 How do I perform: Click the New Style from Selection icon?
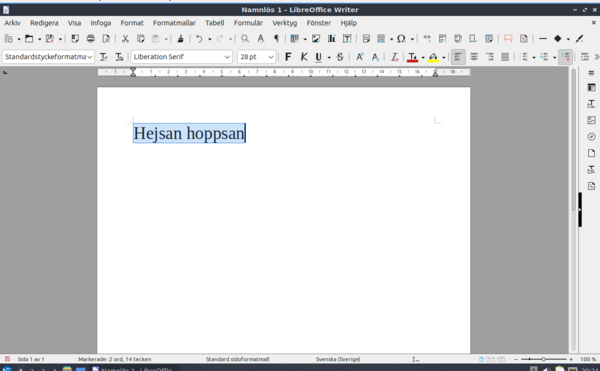[x=119, y=57]
